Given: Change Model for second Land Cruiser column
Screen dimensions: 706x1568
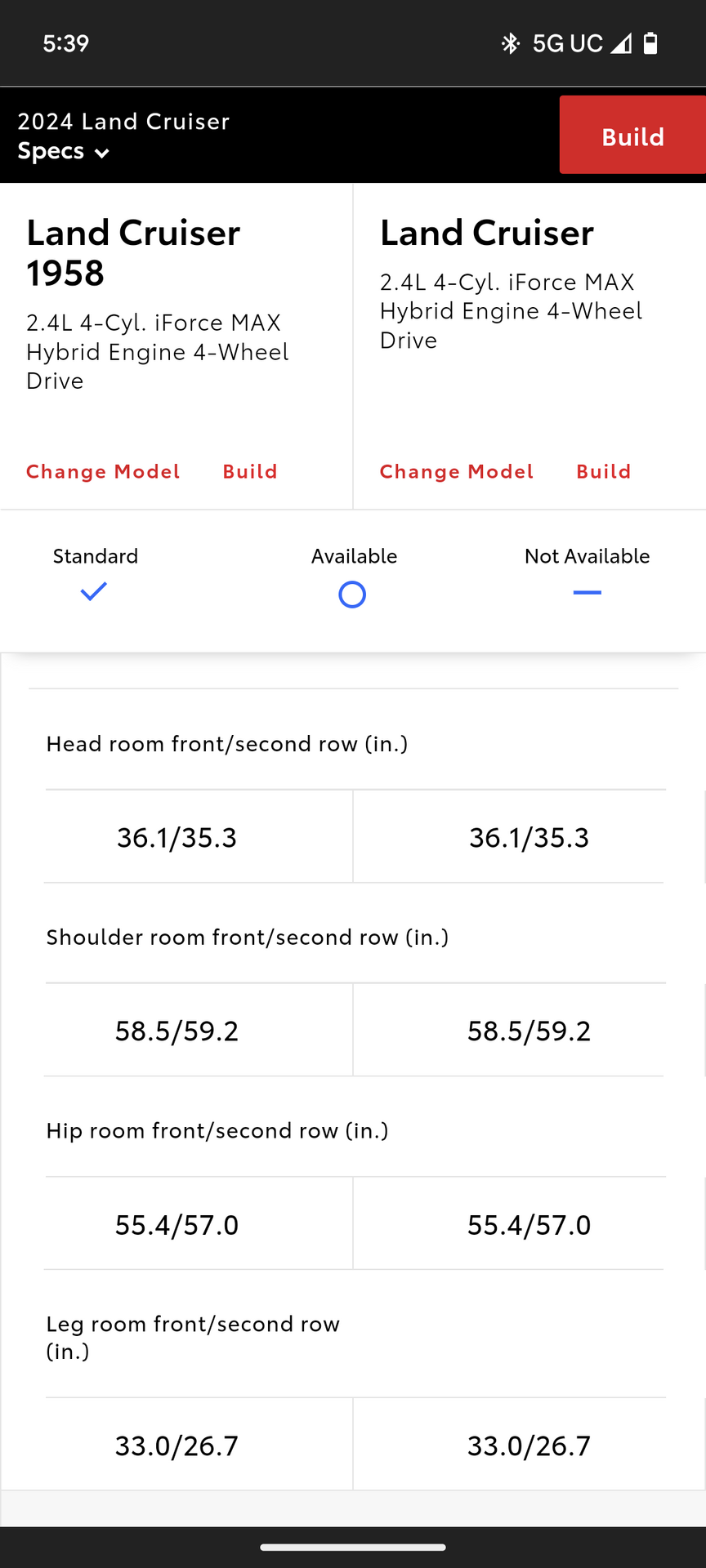Looking at the screenshot, I should coord(456,471).
